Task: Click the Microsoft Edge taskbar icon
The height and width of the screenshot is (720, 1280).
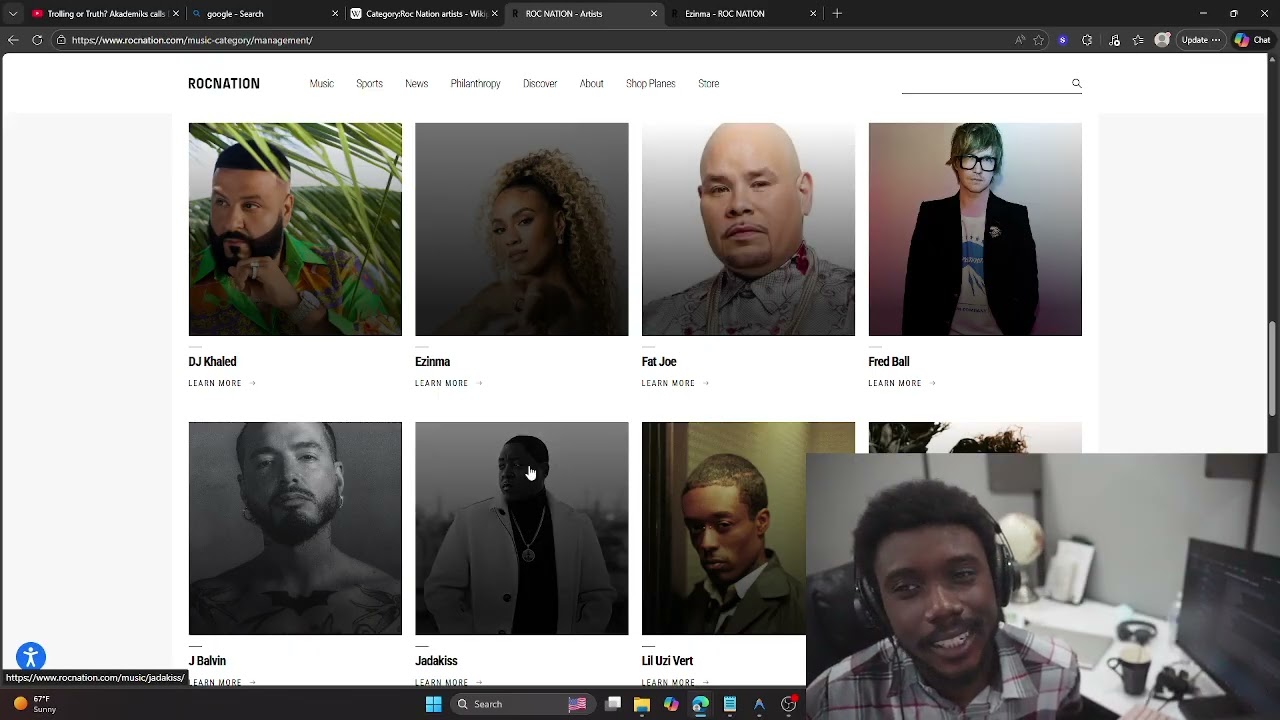Action: 700,704
